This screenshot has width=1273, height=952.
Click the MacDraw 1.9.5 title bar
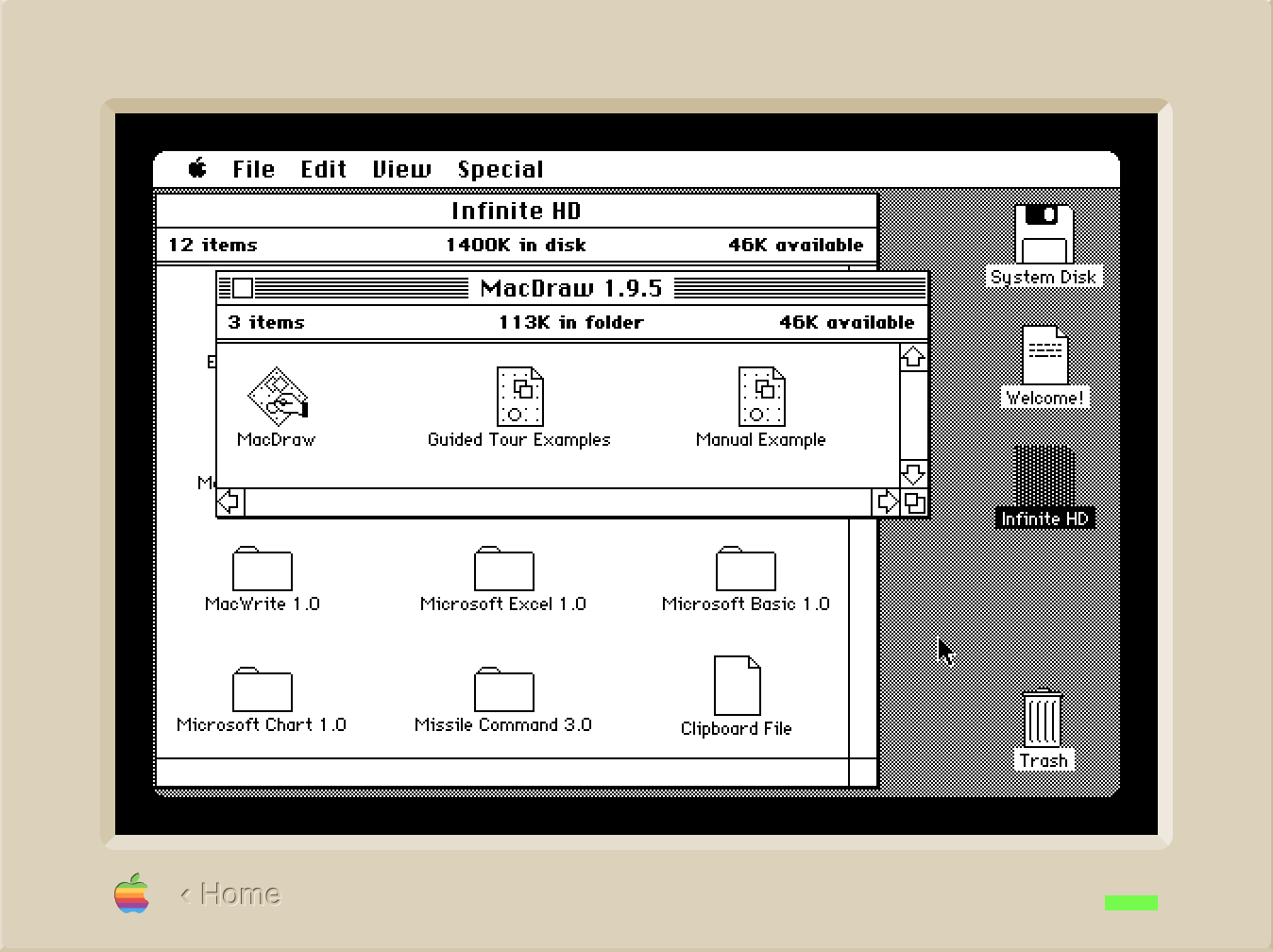pyautogui.click(x=572, y=288)
